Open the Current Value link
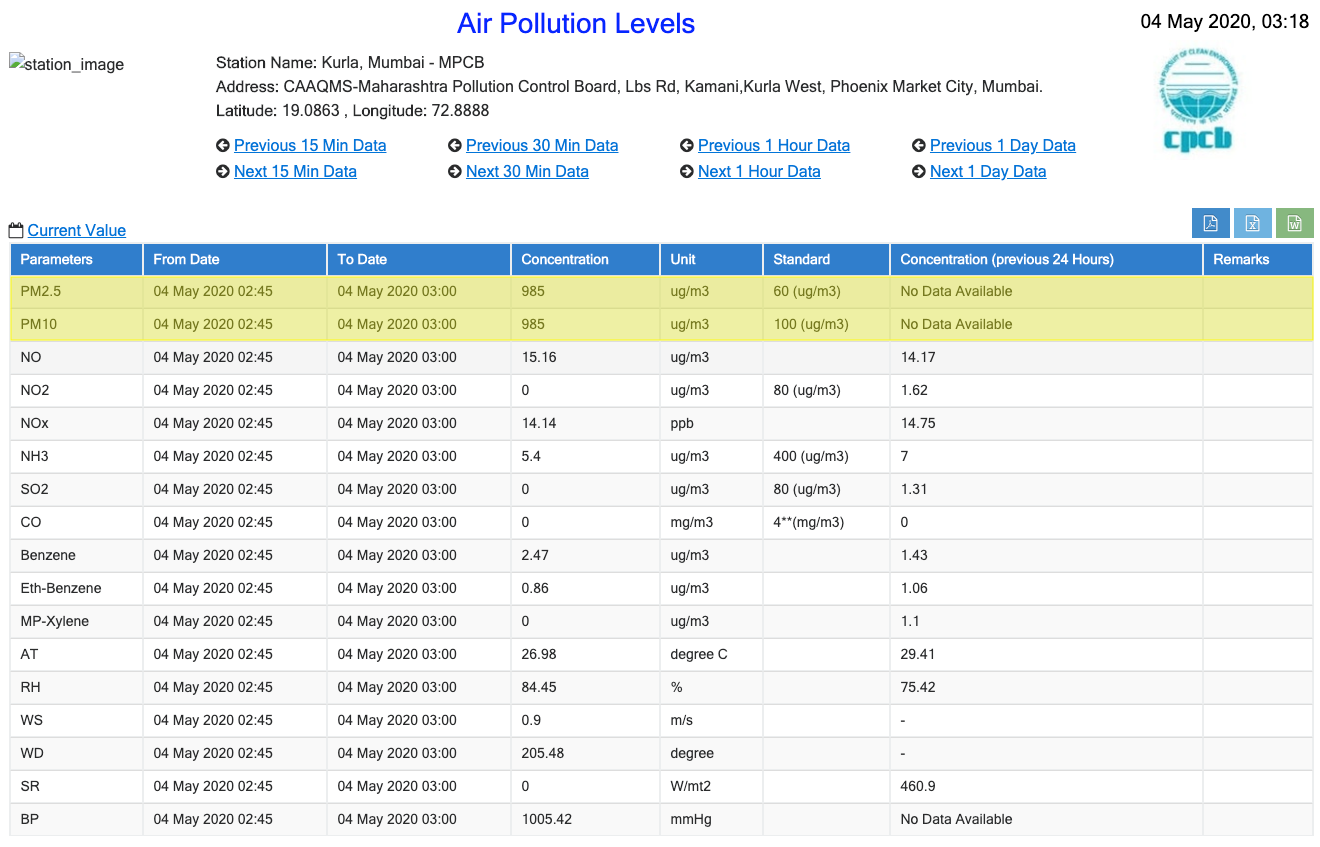This screenshot has width=1320, height=847. [77, 231]
